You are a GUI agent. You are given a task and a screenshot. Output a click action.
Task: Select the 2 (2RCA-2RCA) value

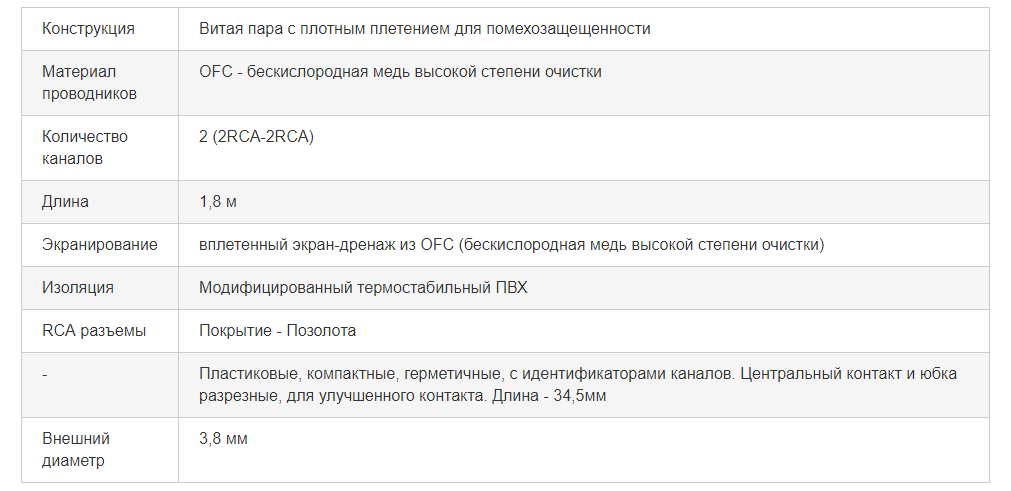(256, 137)
